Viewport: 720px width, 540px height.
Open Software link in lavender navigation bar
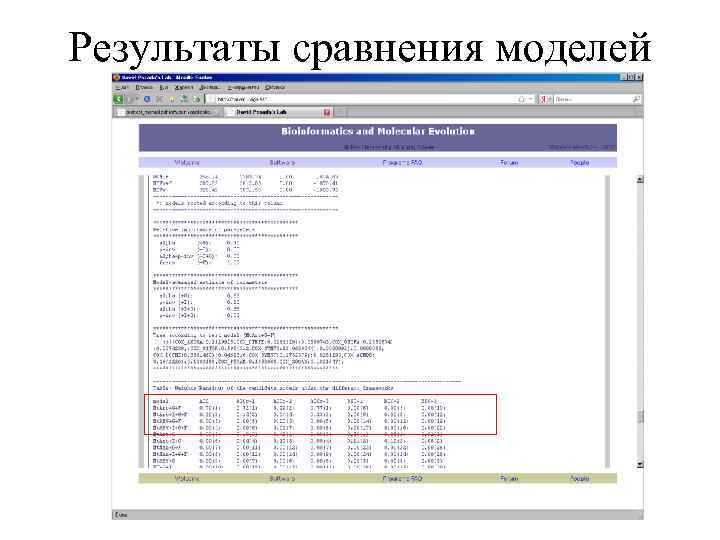click(282, 163)
